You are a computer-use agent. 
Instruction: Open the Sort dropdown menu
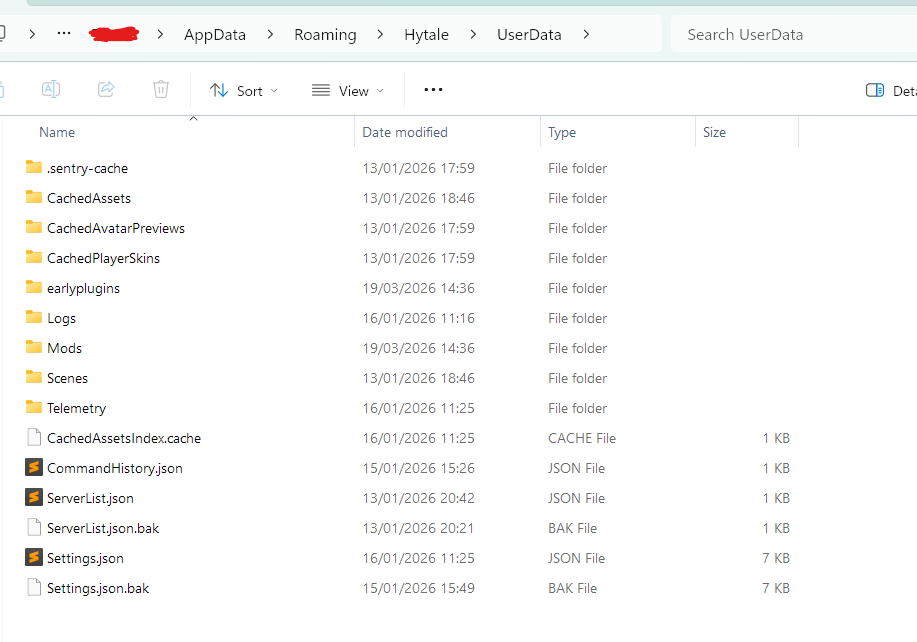tap(244, 91)
